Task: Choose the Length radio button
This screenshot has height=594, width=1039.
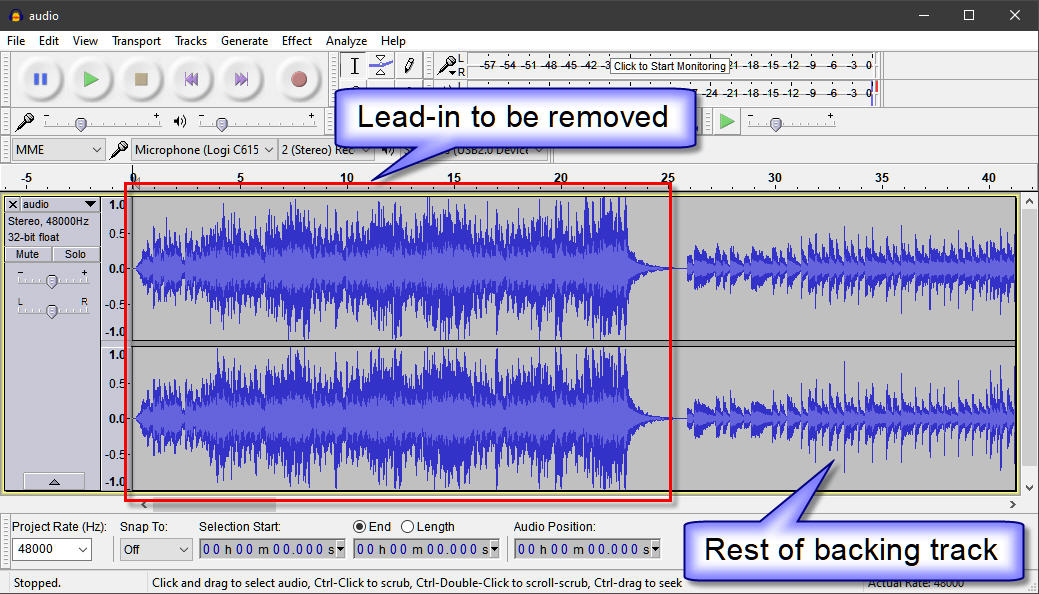Action: pos(407,526)
